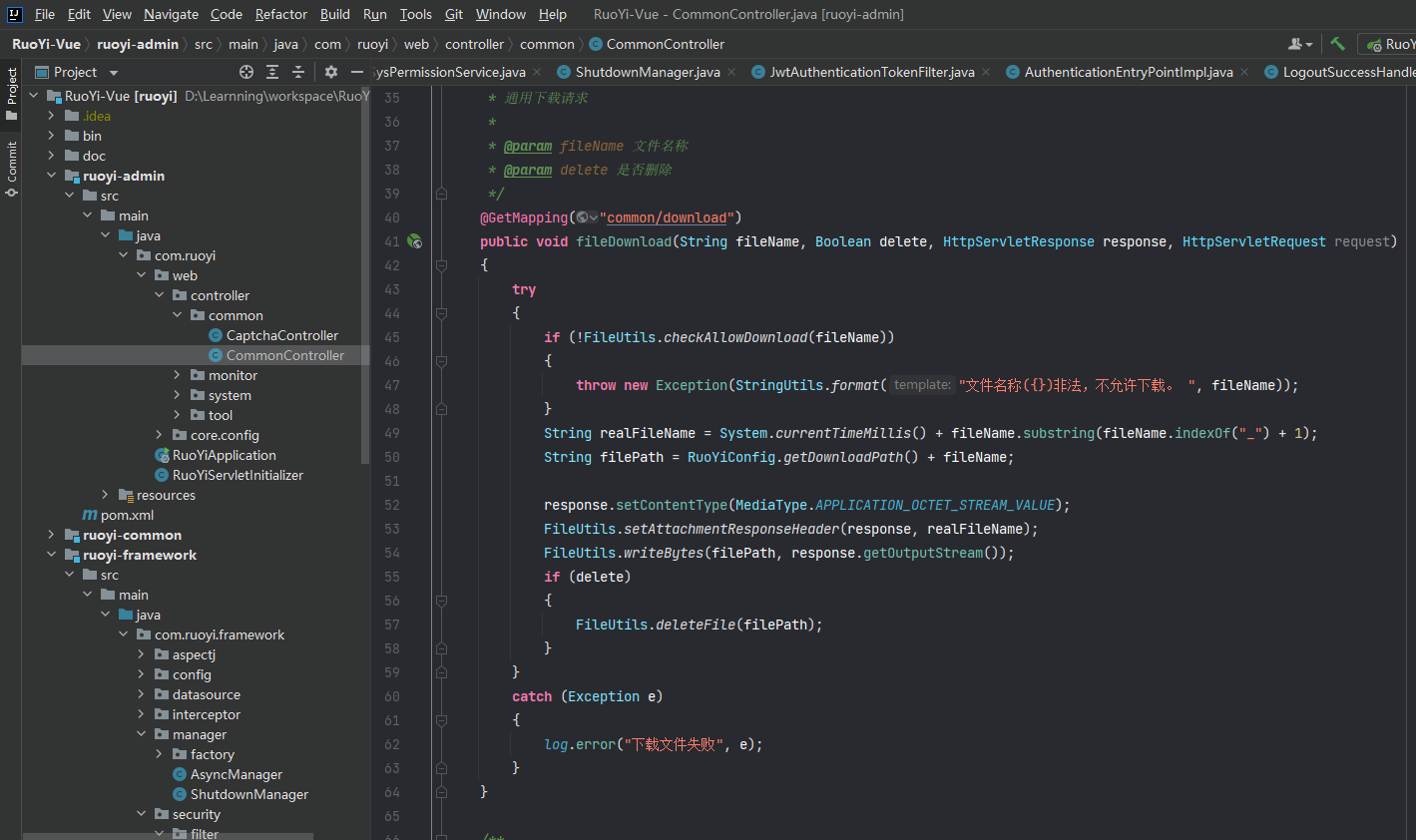
Task: Click Expand All in Project panel
Action: coord(272,72)
